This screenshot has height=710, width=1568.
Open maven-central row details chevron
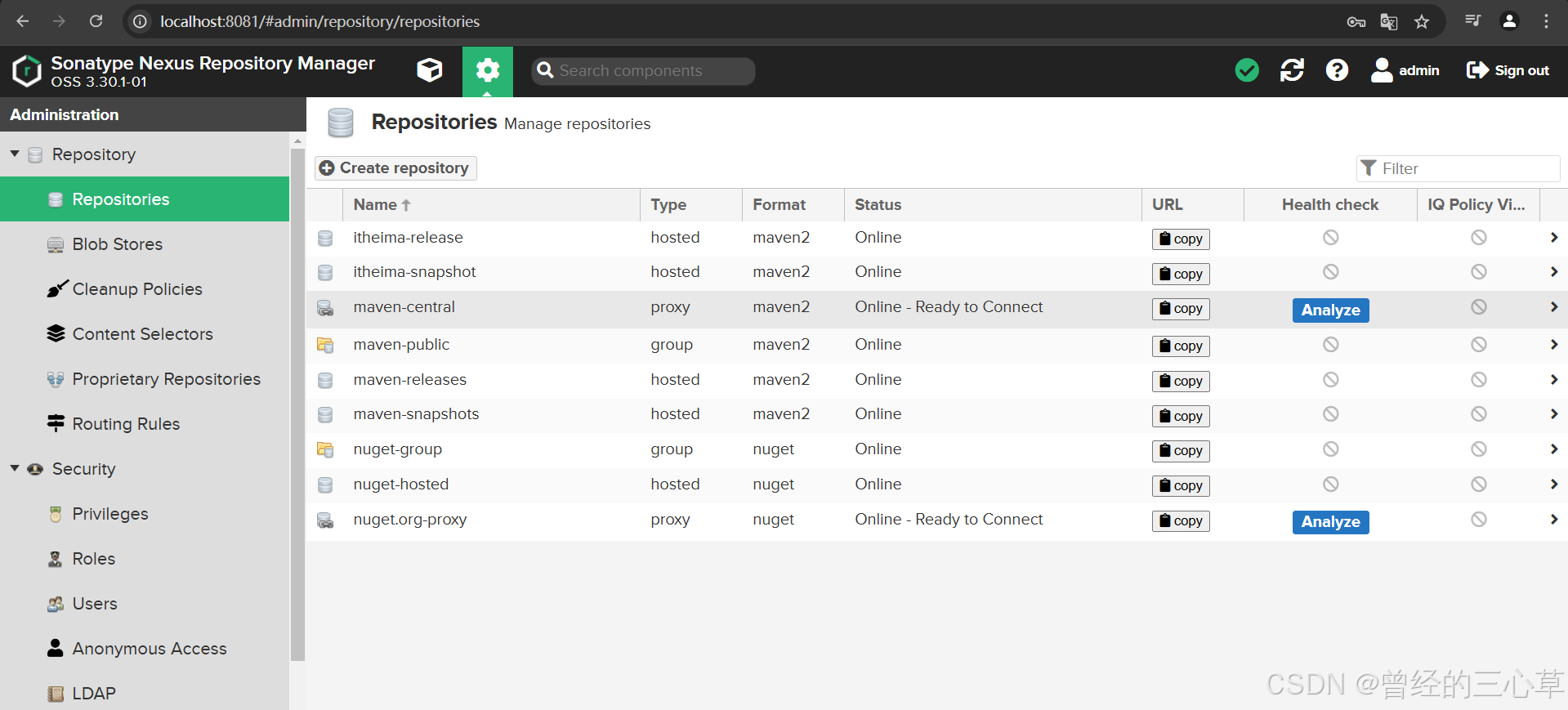[x=1553, y=307]
